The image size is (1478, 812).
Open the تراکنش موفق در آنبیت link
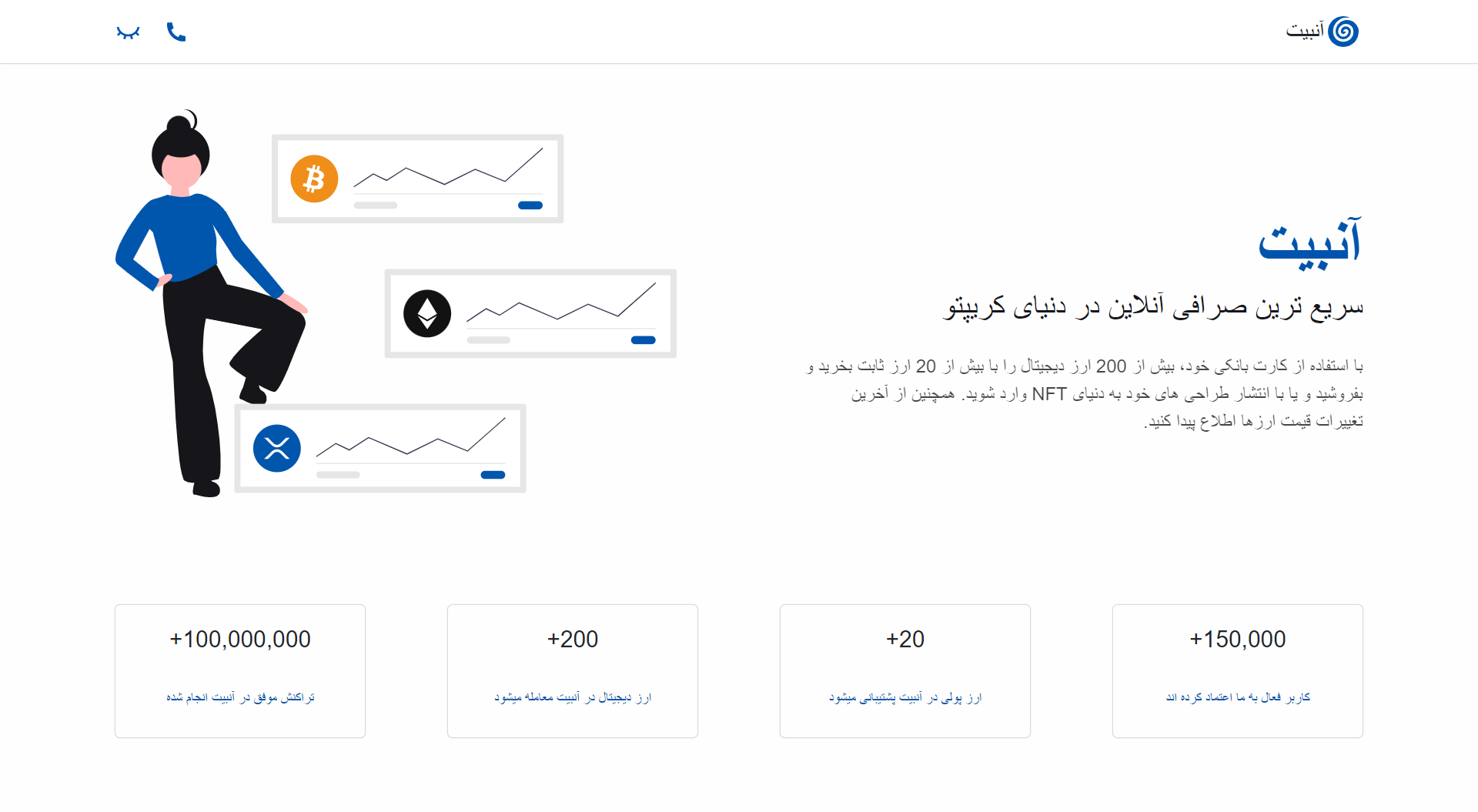240,697
